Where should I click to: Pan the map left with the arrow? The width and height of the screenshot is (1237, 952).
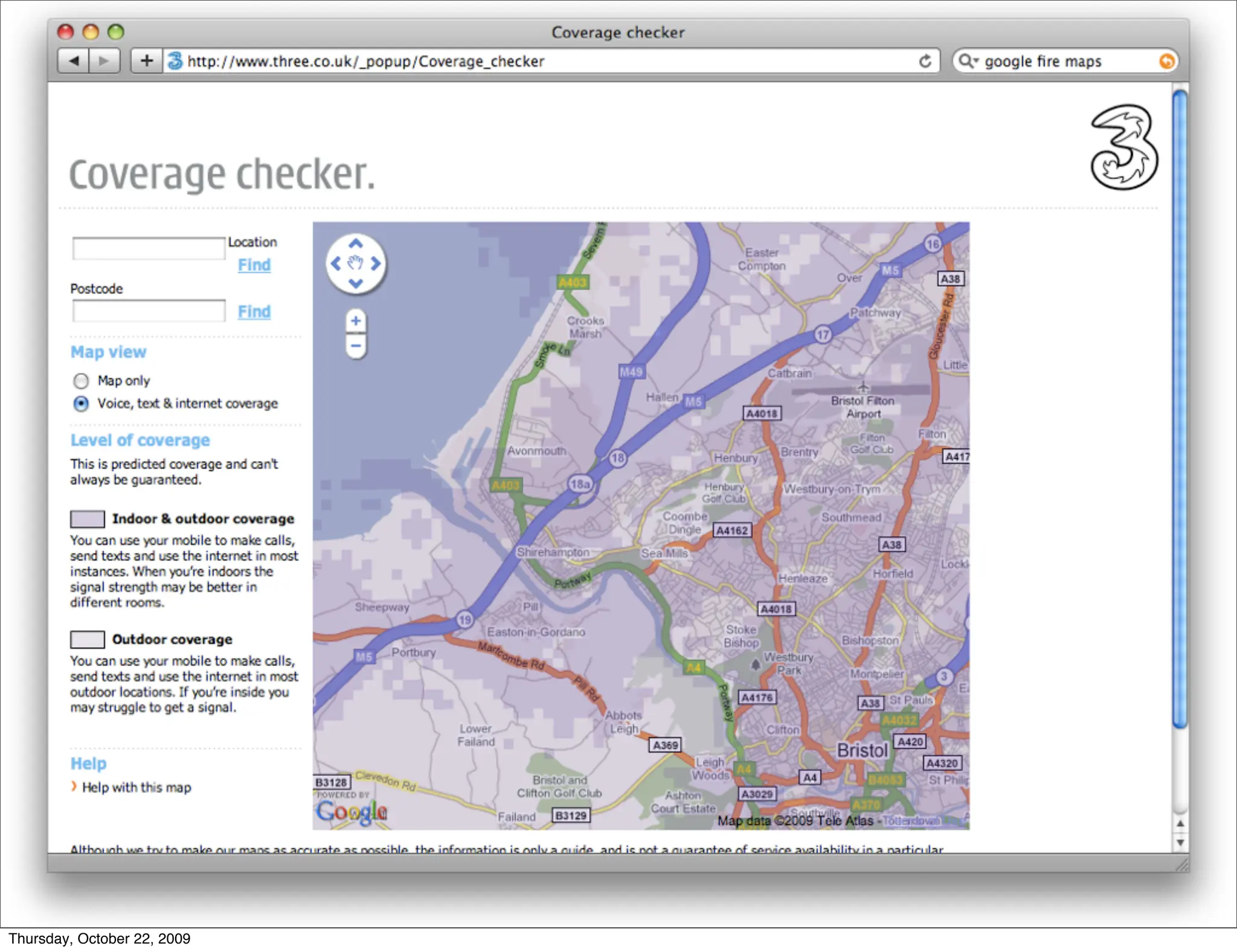coord(336,263)
